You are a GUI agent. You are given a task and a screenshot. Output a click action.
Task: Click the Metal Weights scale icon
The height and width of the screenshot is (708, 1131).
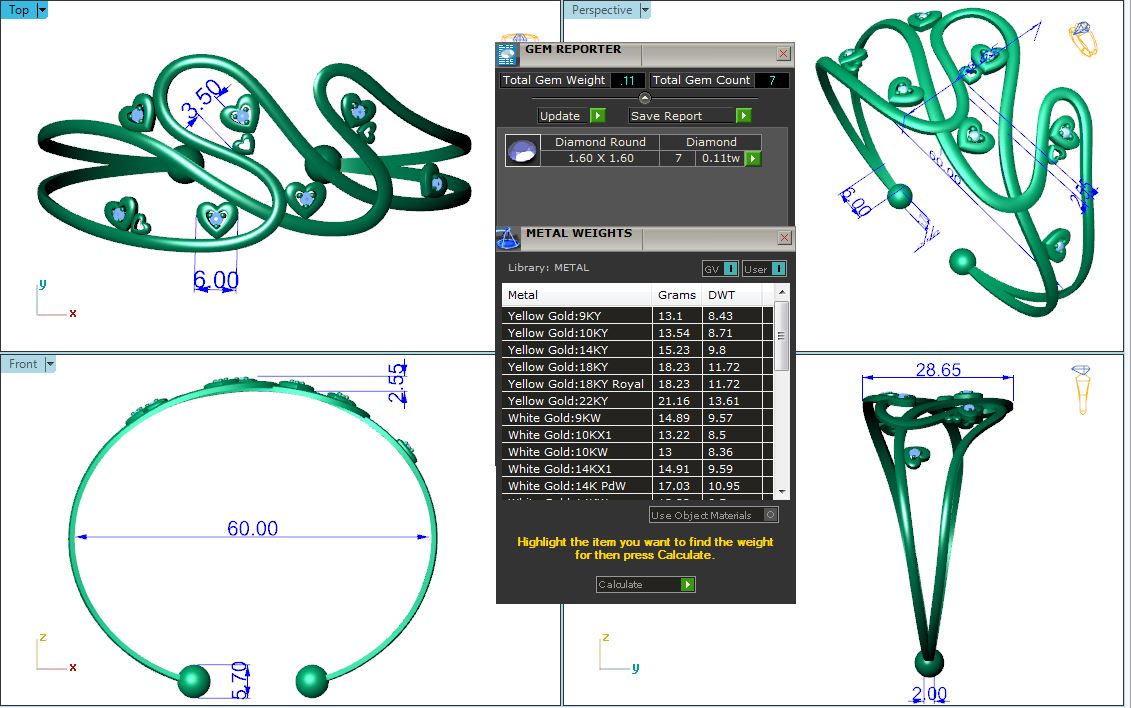(x=508, y=238)
